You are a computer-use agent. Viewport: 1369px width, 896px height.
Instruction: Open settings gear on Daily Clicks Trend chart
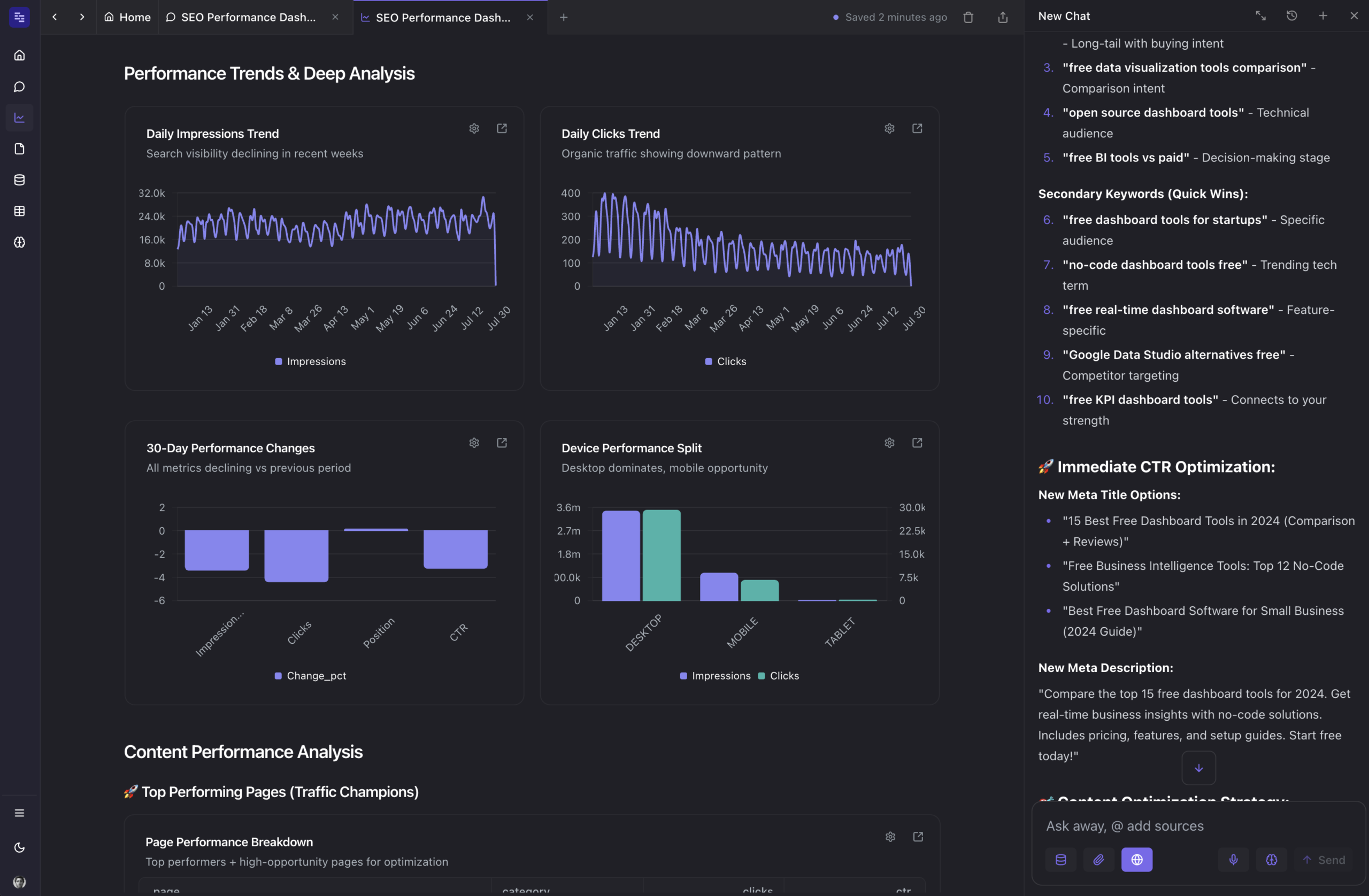[889, 128]
